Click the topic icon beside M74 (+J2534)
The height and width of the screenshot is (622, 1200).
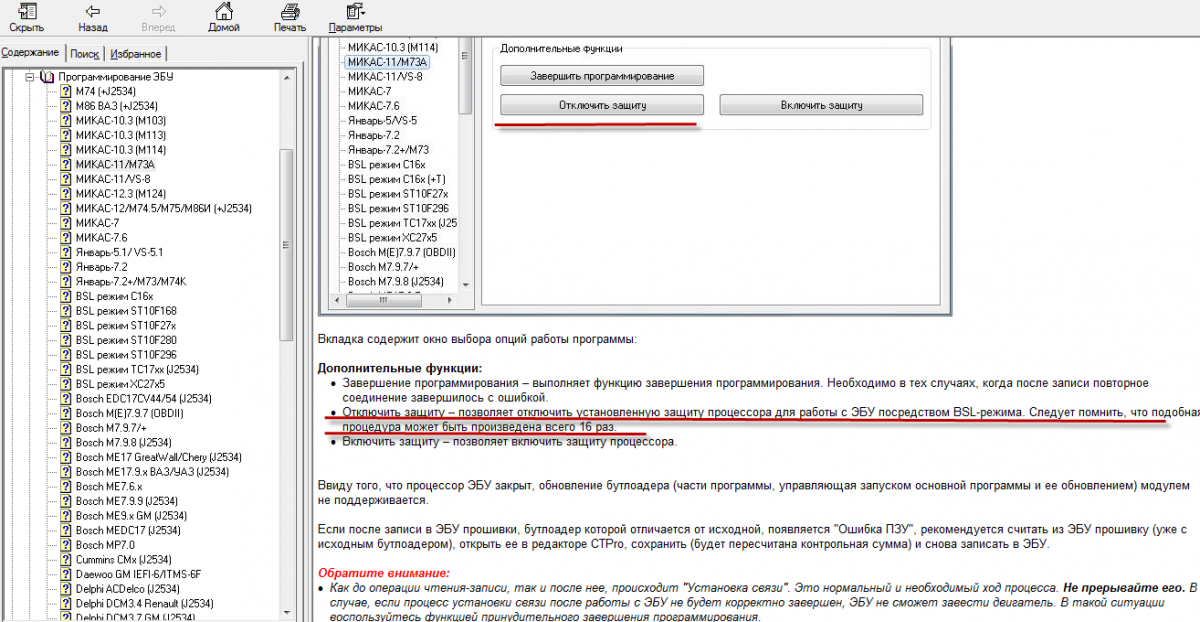coord(66,91)
